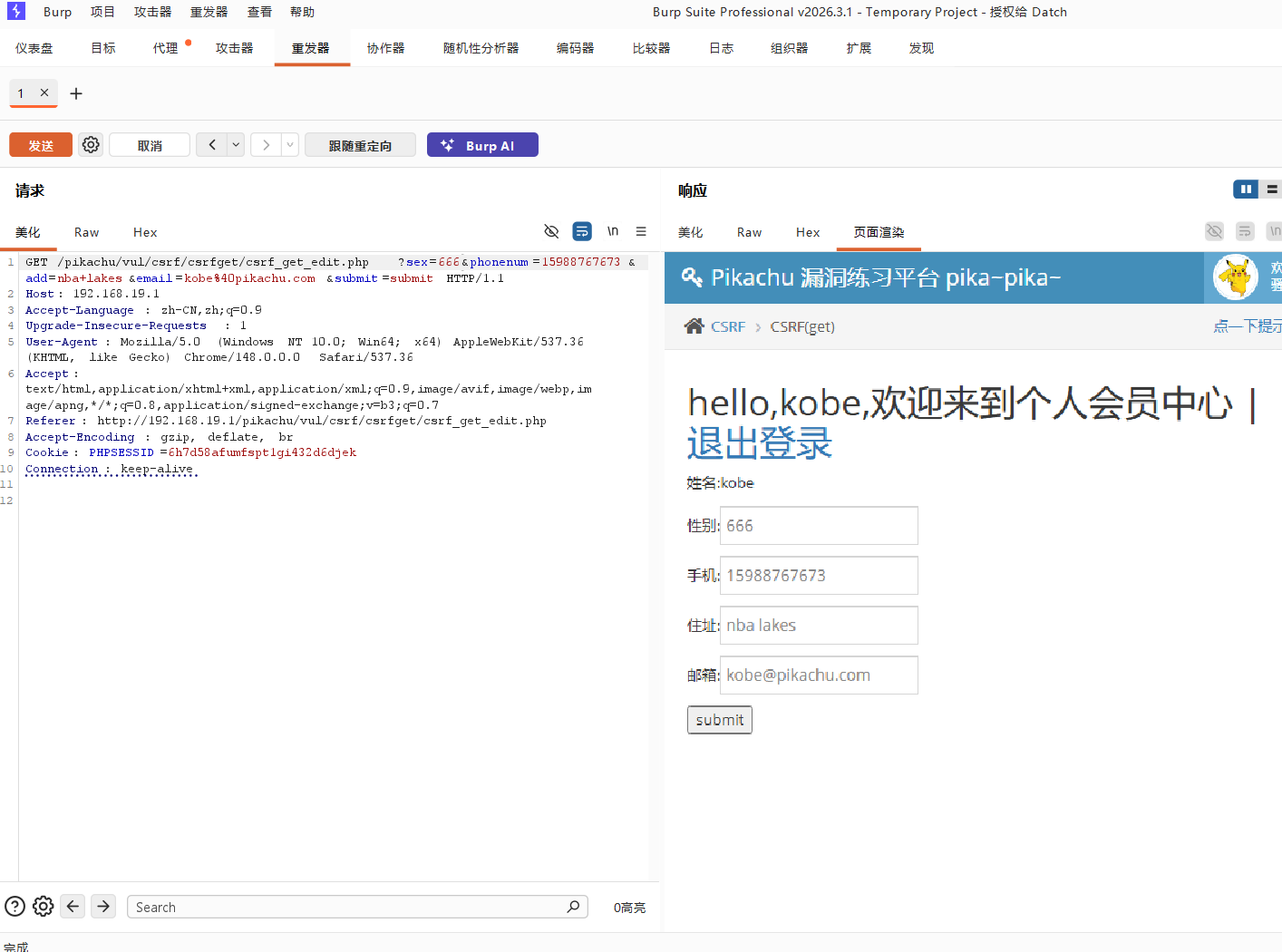Click the 邮箱 email input field
The height and width of the screenshot is (952, 1282).
(819, 675)
